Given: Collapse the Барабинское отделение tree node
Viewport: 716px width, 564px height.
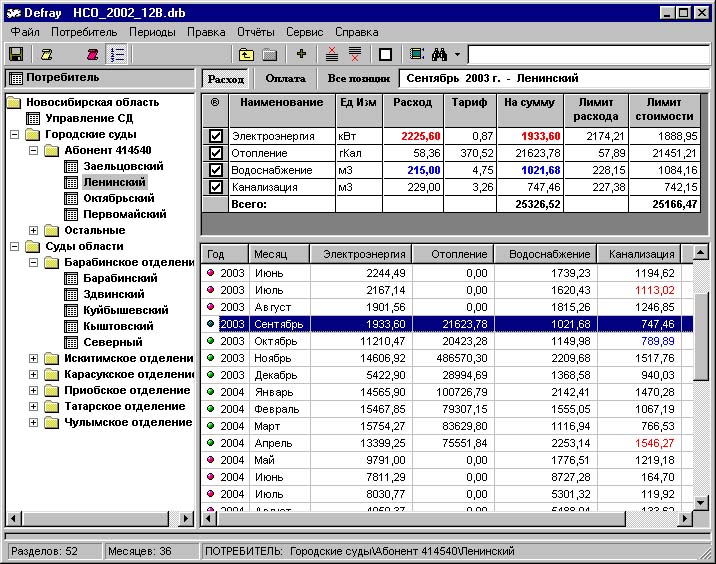Looking at the screenshot, I should 35,263.
